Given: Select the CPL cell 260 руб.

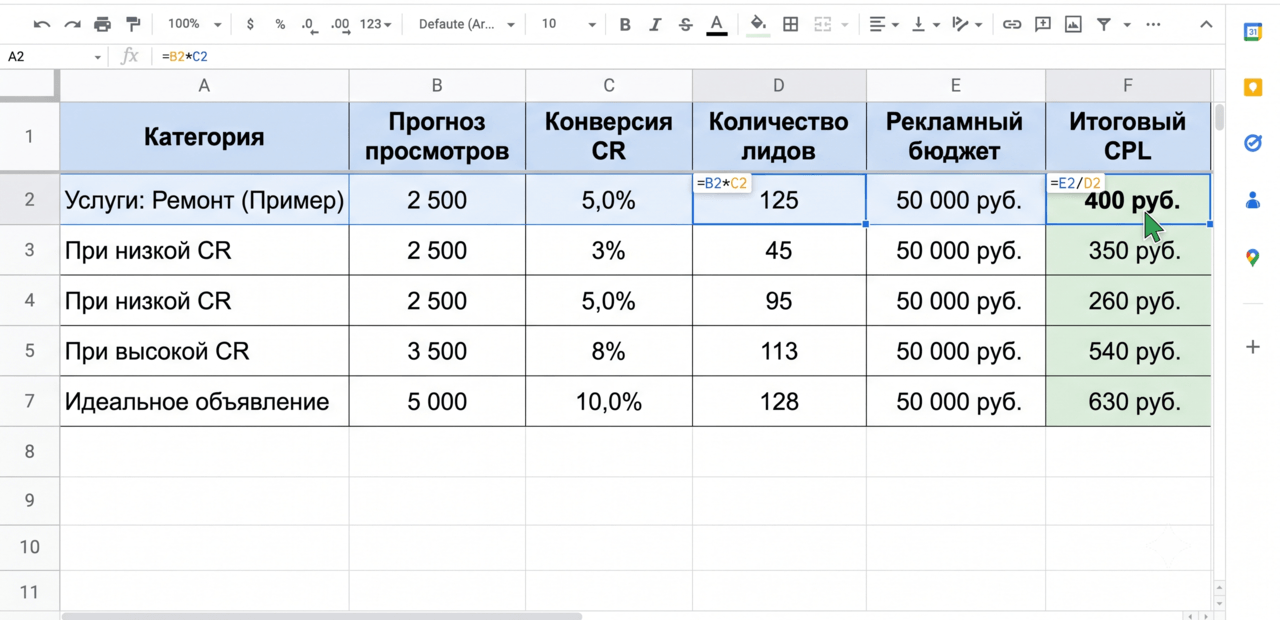Looking at the screenshot, I should [x=1128, y=300].
